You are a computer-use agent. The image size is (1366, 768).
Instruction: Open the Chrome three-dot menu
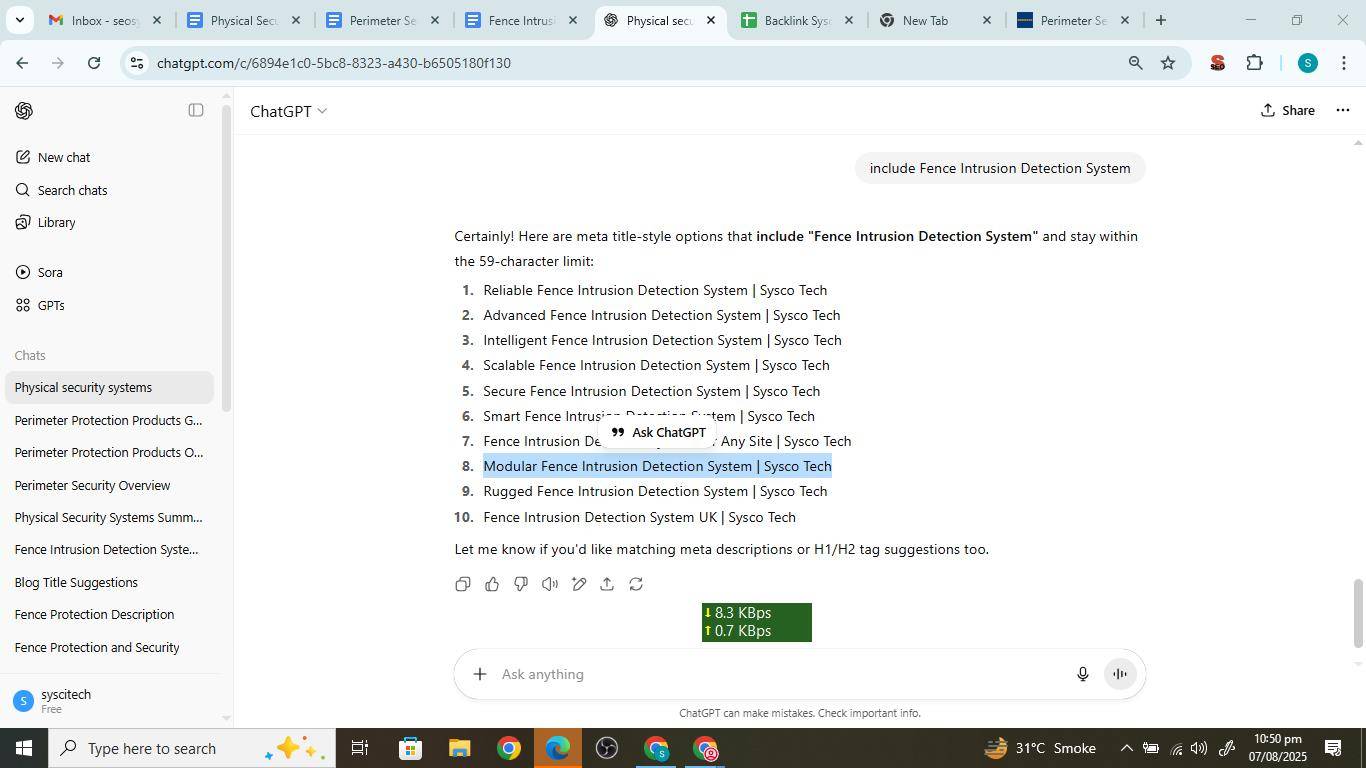(1343, 63)
